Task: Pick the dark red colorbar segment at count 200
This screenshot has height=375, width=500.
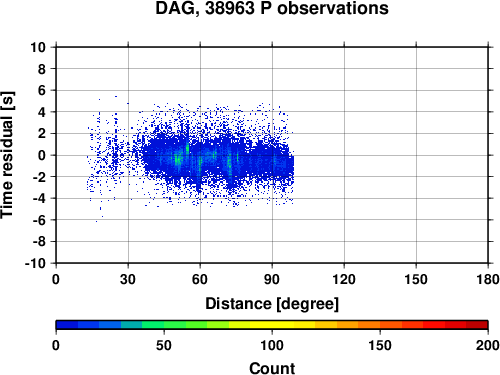Action: [477, 325]
